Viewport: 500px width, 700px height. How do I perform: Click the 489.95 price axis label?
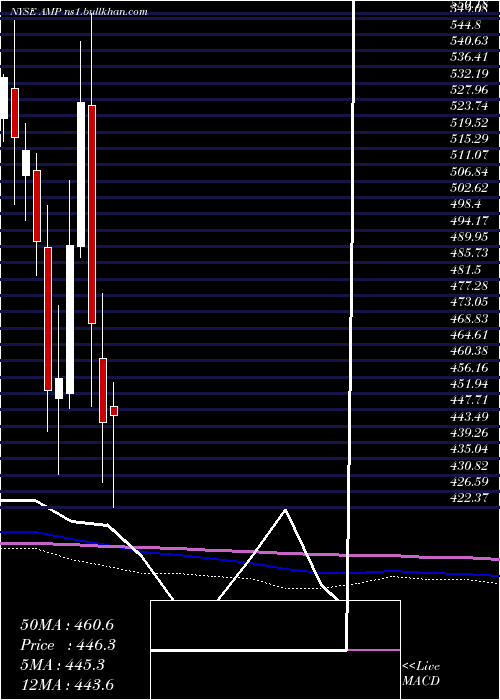point(469,237)
